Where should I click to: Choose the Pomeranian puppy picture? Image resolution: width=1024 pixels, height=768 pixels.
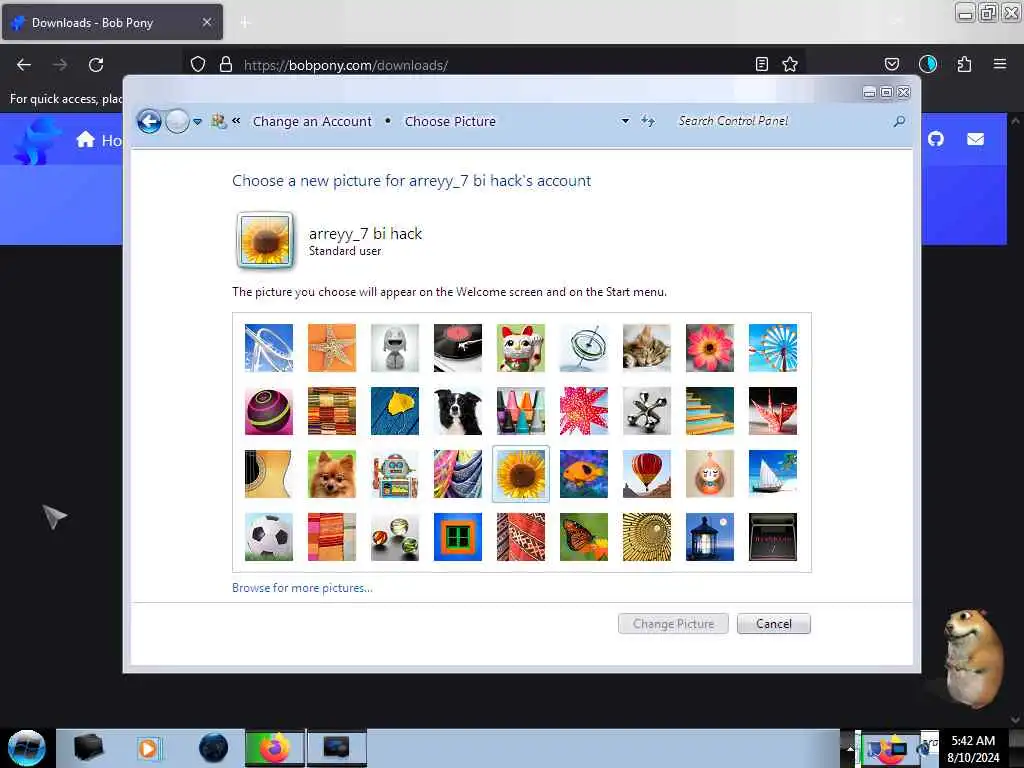[x=332, y=474]
